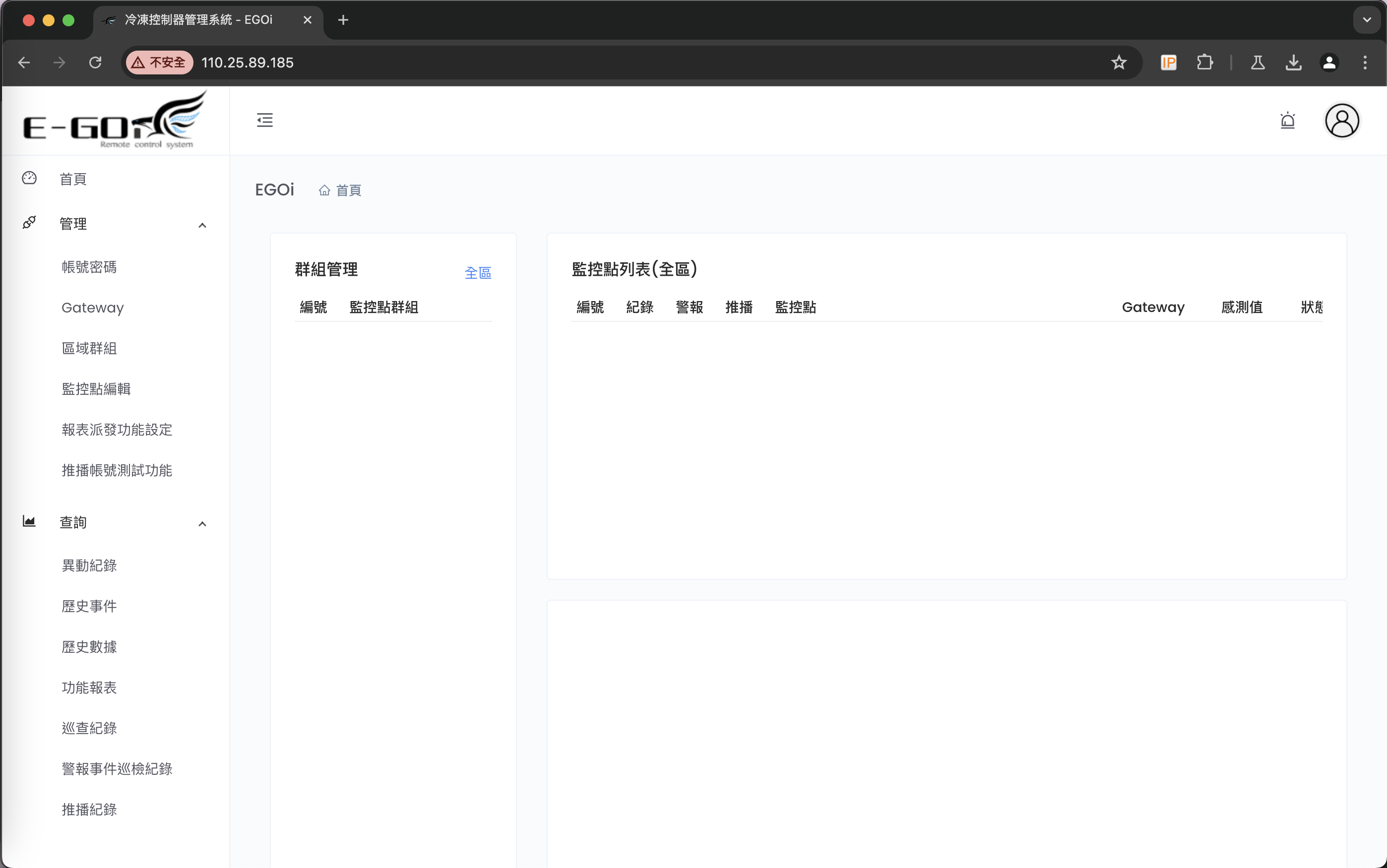The width and height of the screenshot is (1387, 868).
Task: Click the 首頁 breadcrumb link
Action: click(348, 190)
